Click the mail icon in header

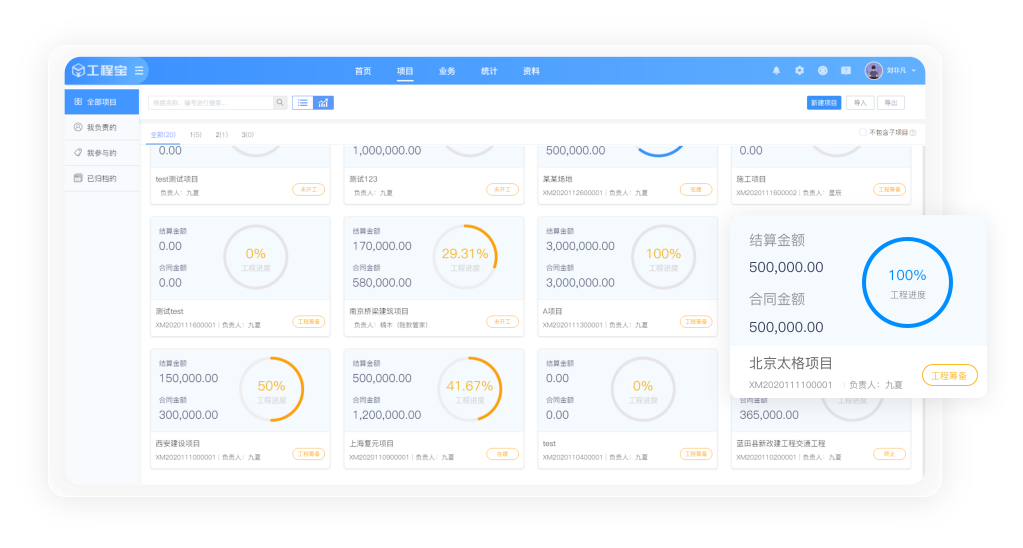(845, 71)
